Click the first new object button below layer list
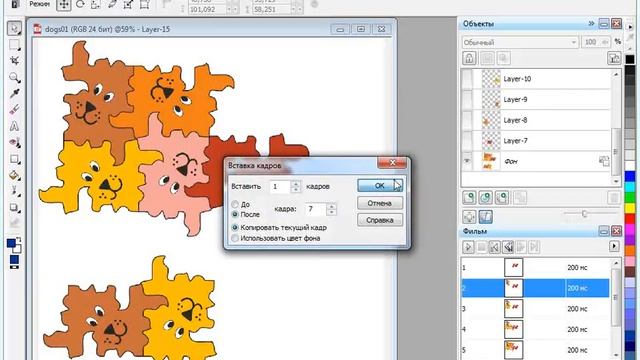This screenshot has width=640, height=360. [x=469, y=198]
